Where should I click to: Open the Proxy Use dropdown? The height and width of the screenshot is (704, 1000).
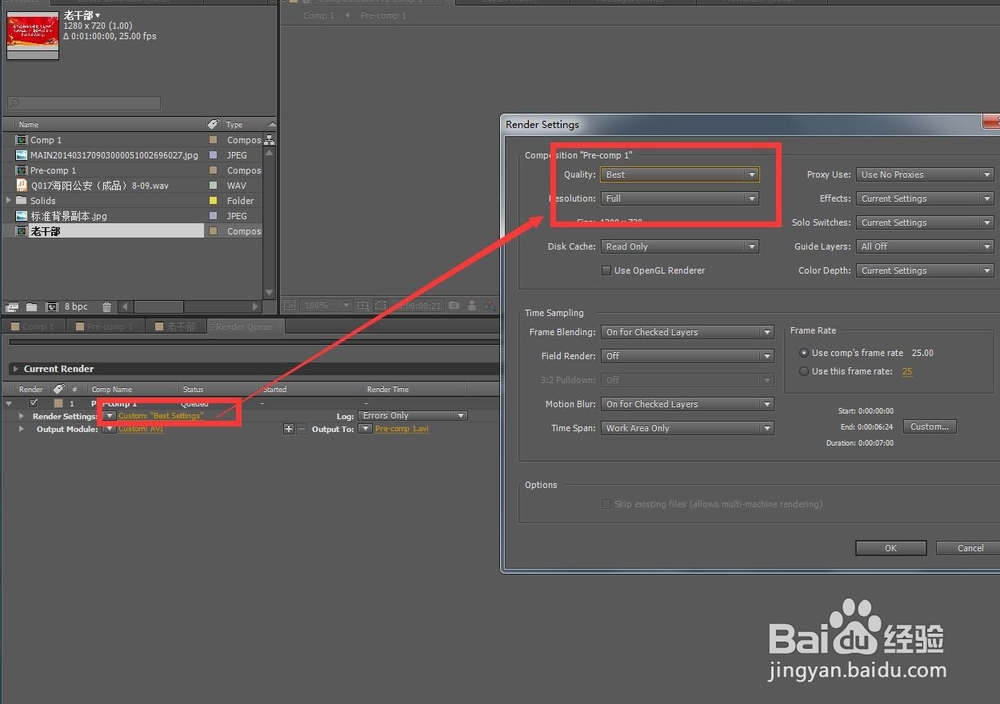(925, 175)
